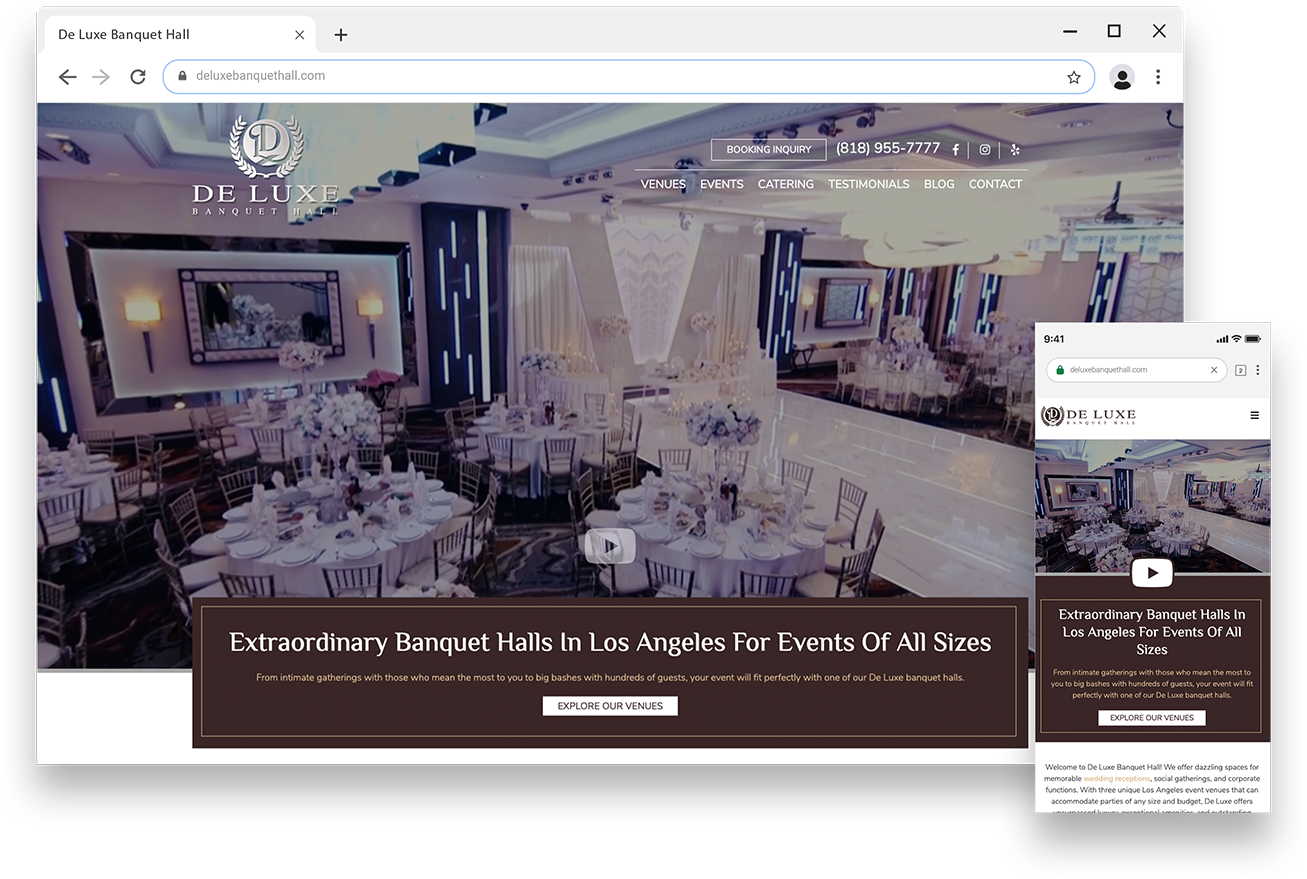The width and height of the screenshot is (1307, 879).
Task: Play the video on the mobile view
Action: 1152,574
